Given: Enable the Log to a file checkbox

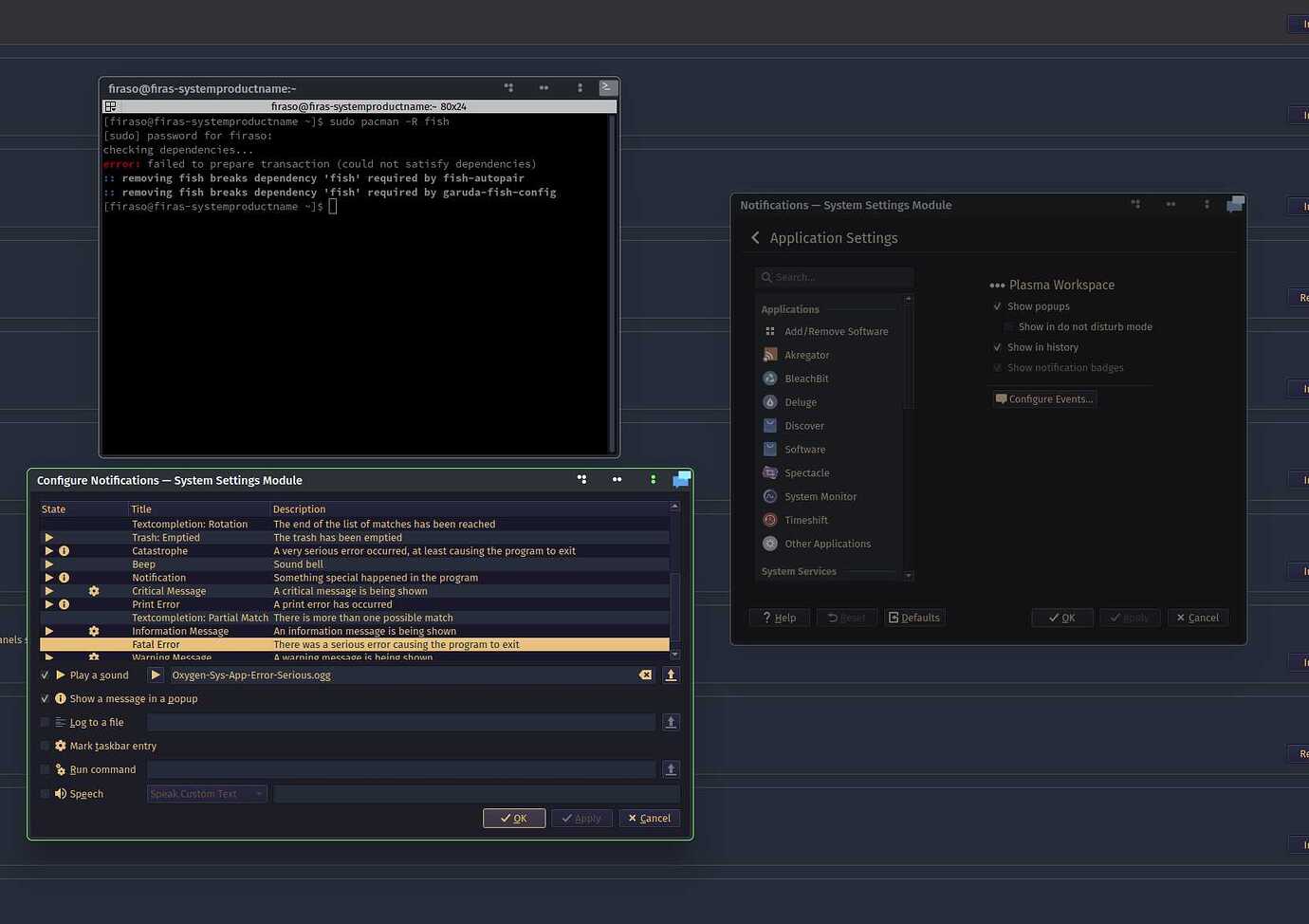Looking at the screenshot, I should (x=45, y=722).
